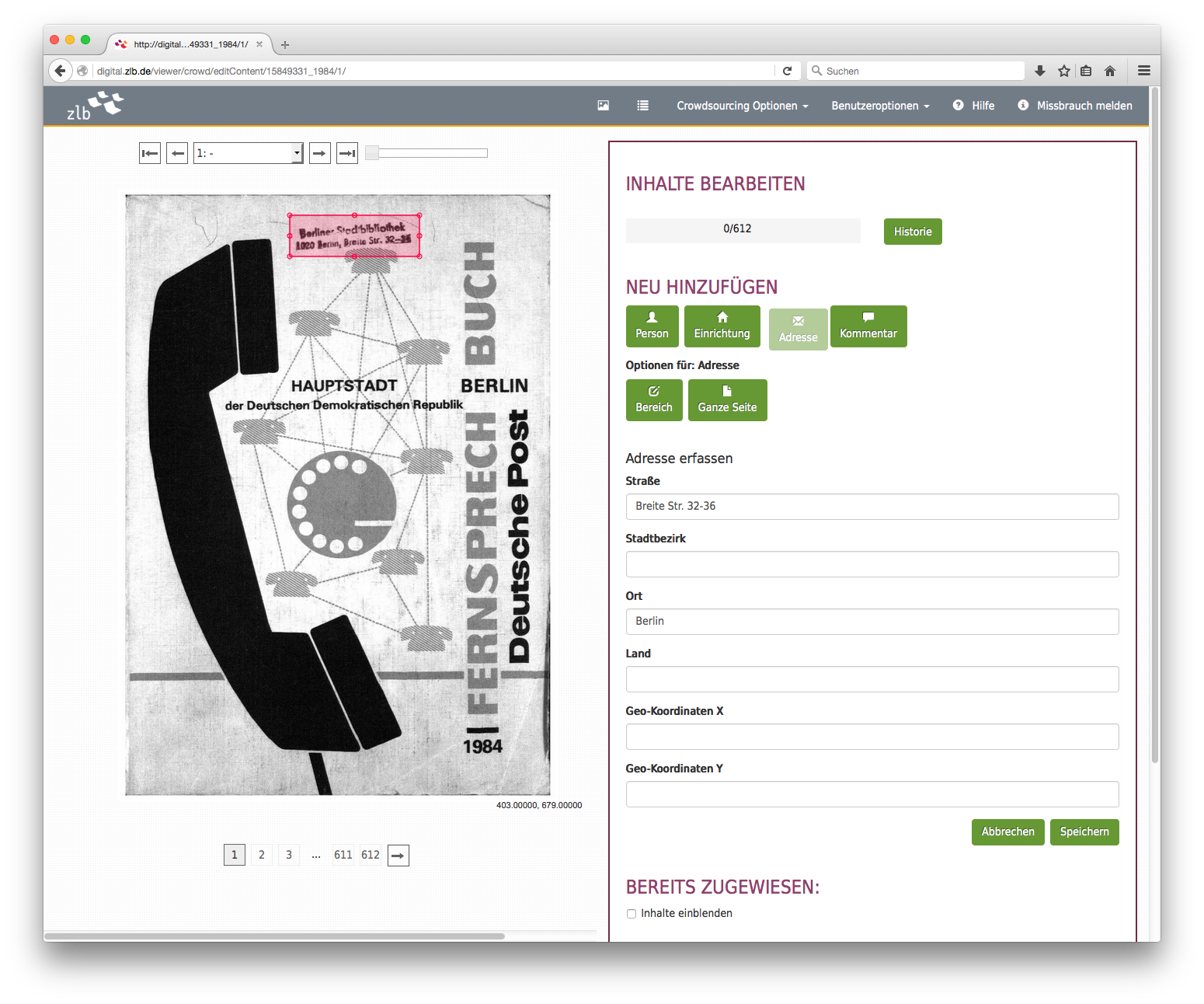Go to page 3 in pagination
This screenshot has width=1204, height=1004.
tap(289, 856)
